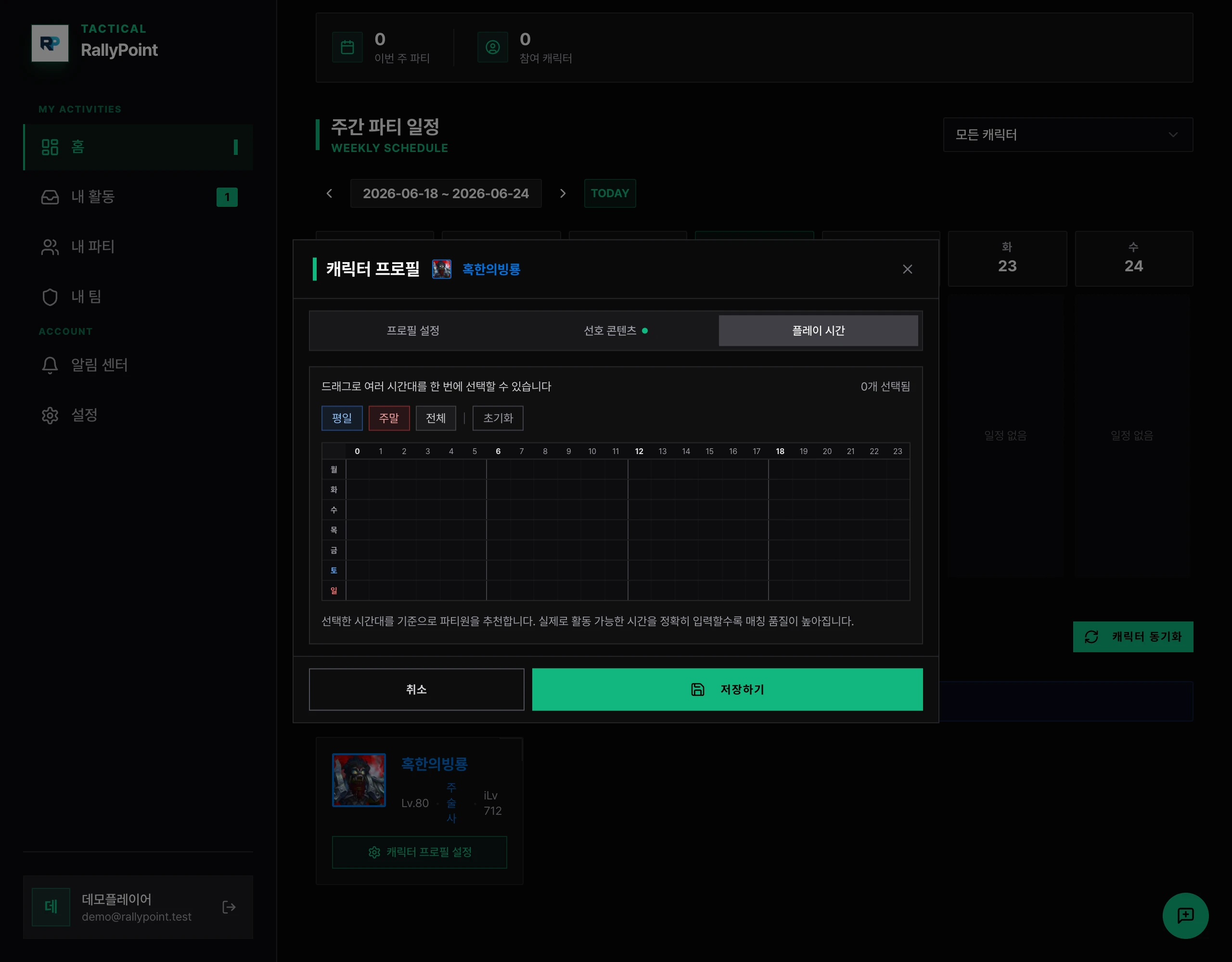This screenshot has height=962, width=1232.
Task: Click the TODAY button
Action: [610, 193]
